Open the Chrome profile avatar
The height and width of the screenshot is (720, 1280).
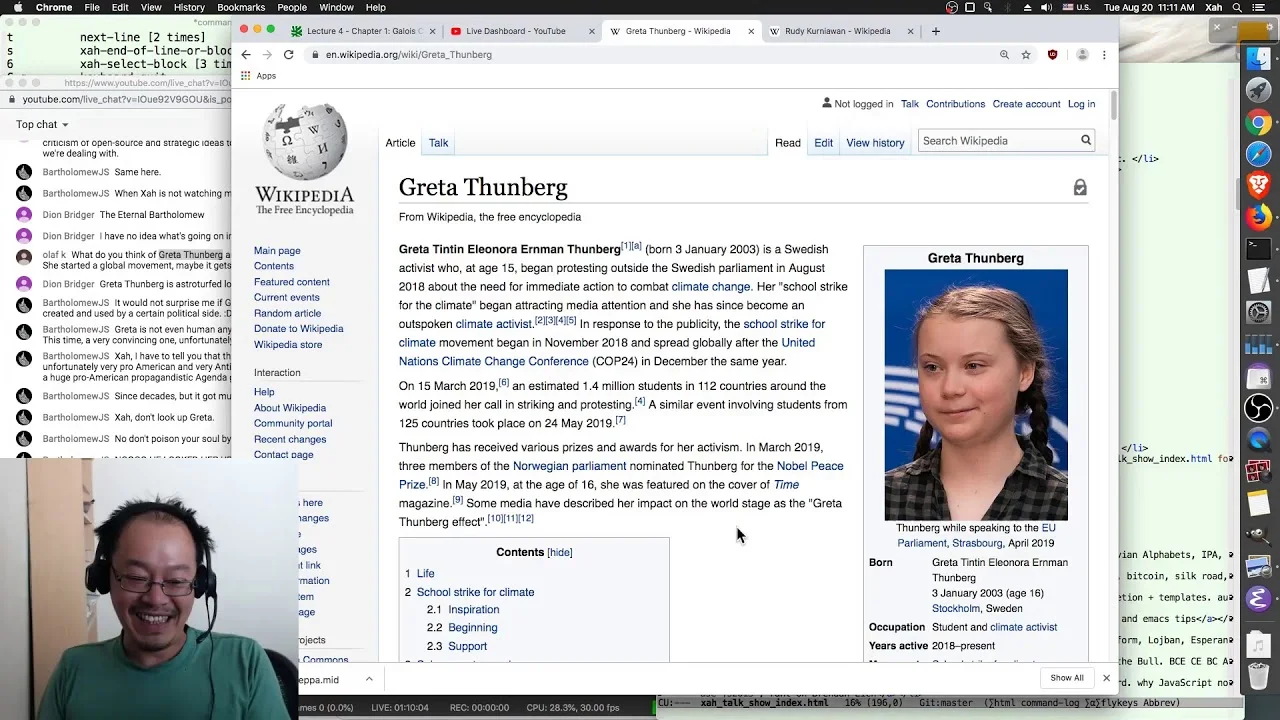coord(1082,55)
